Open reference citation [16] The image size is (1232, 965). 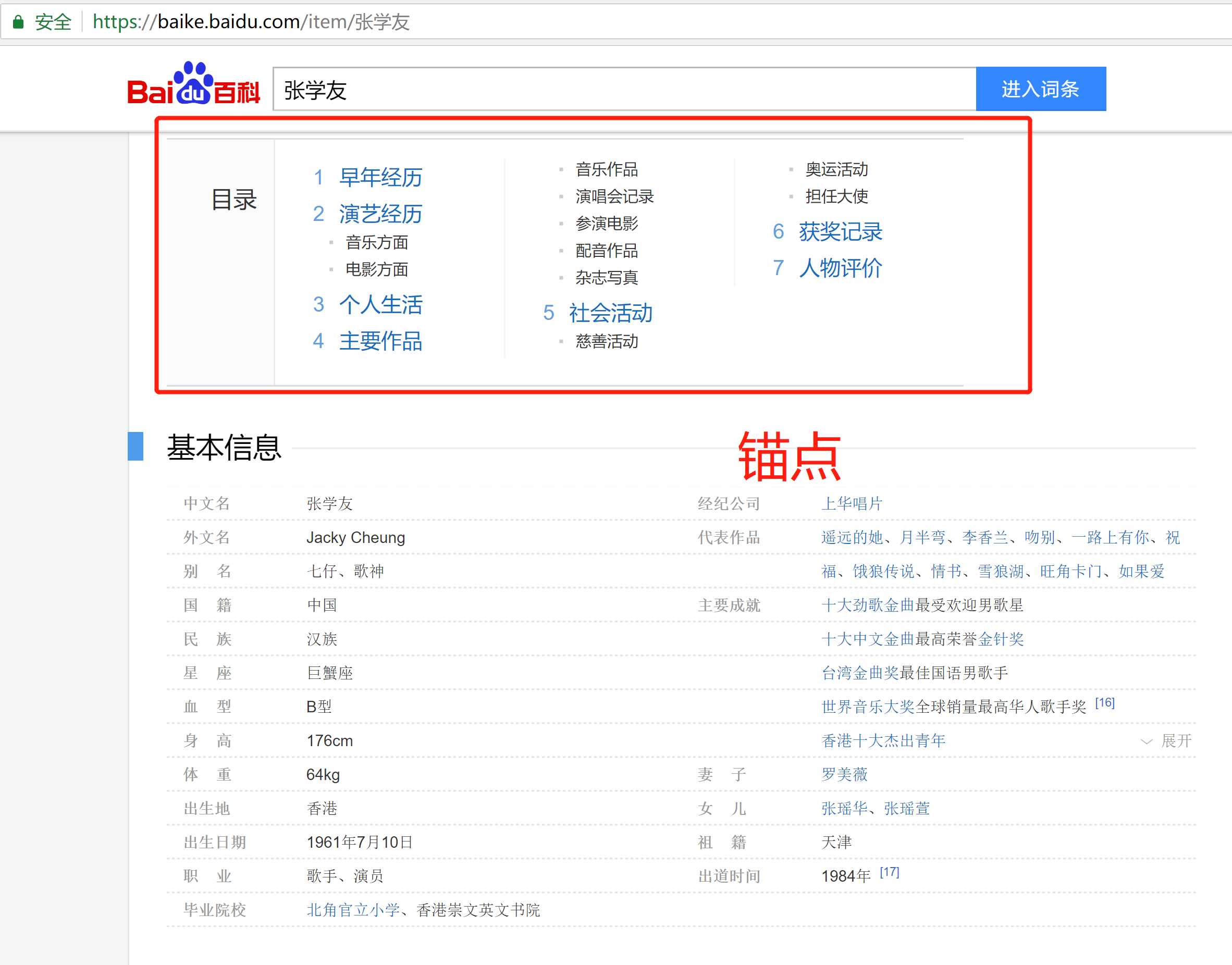tap(1105, 703)
